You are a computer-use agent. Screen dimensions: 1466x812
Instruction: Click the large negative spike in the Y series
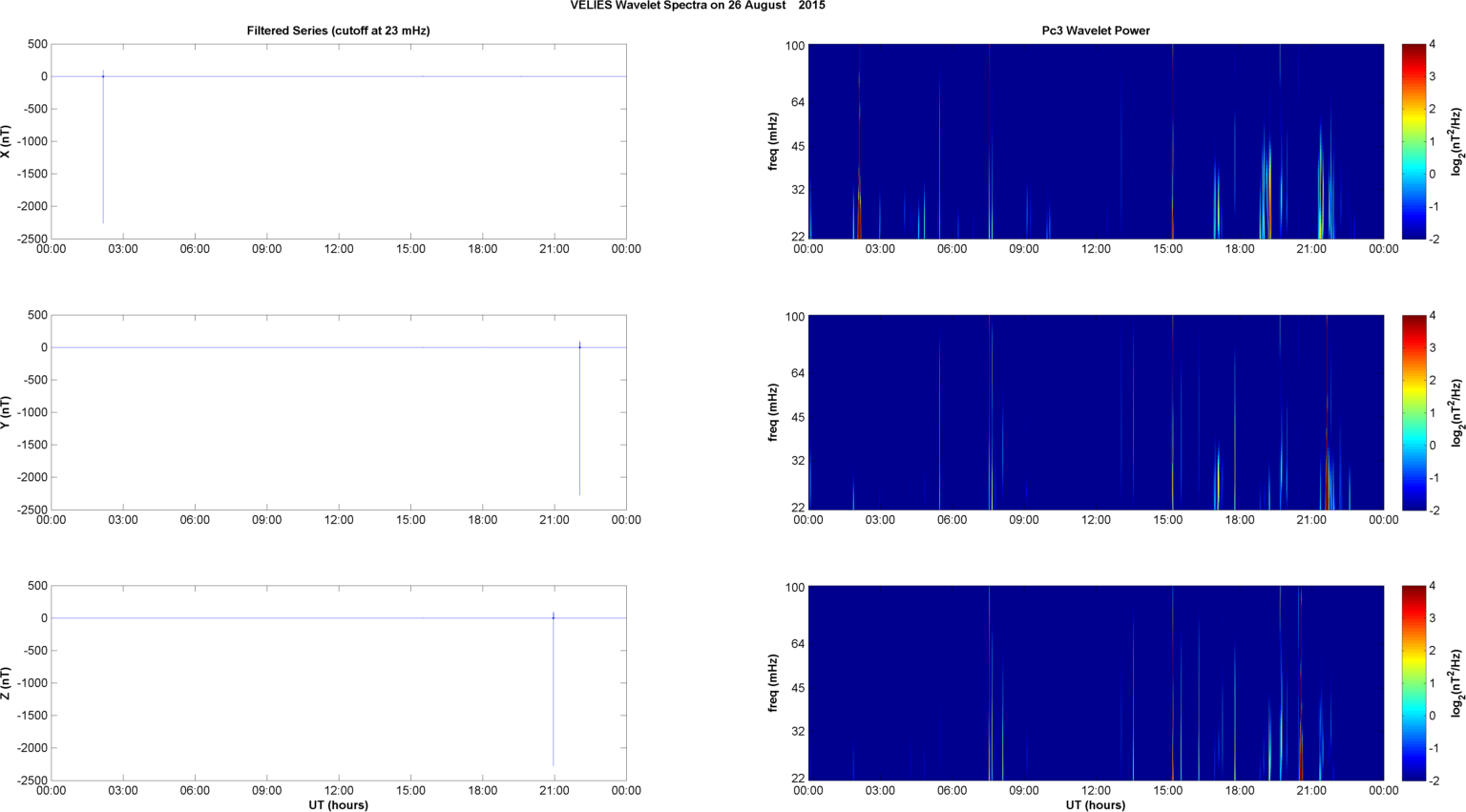coord(579,419)
